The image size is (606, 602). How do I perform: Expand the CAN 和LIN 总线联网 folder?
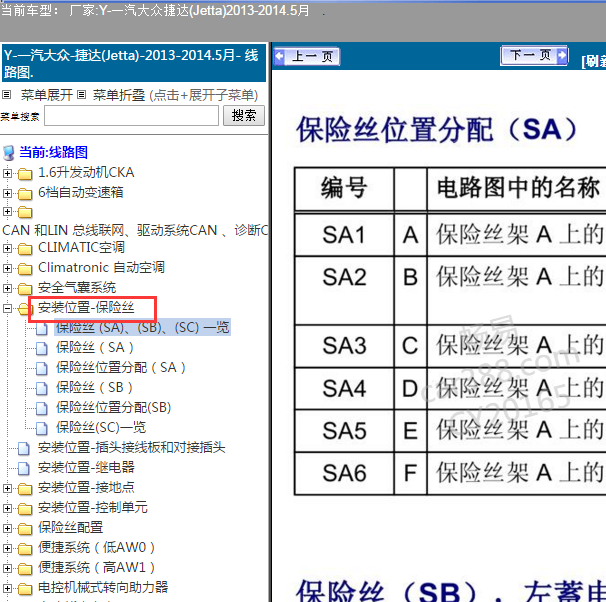click(7, 211)
